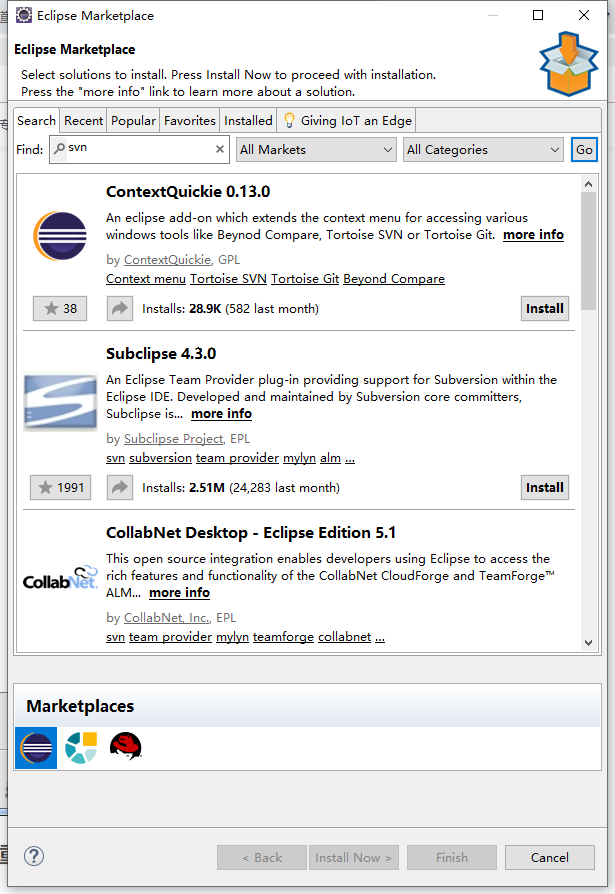615x894 pixels.
Task: Click the Subclipse logo thumbnail
Action: point(60,401)
